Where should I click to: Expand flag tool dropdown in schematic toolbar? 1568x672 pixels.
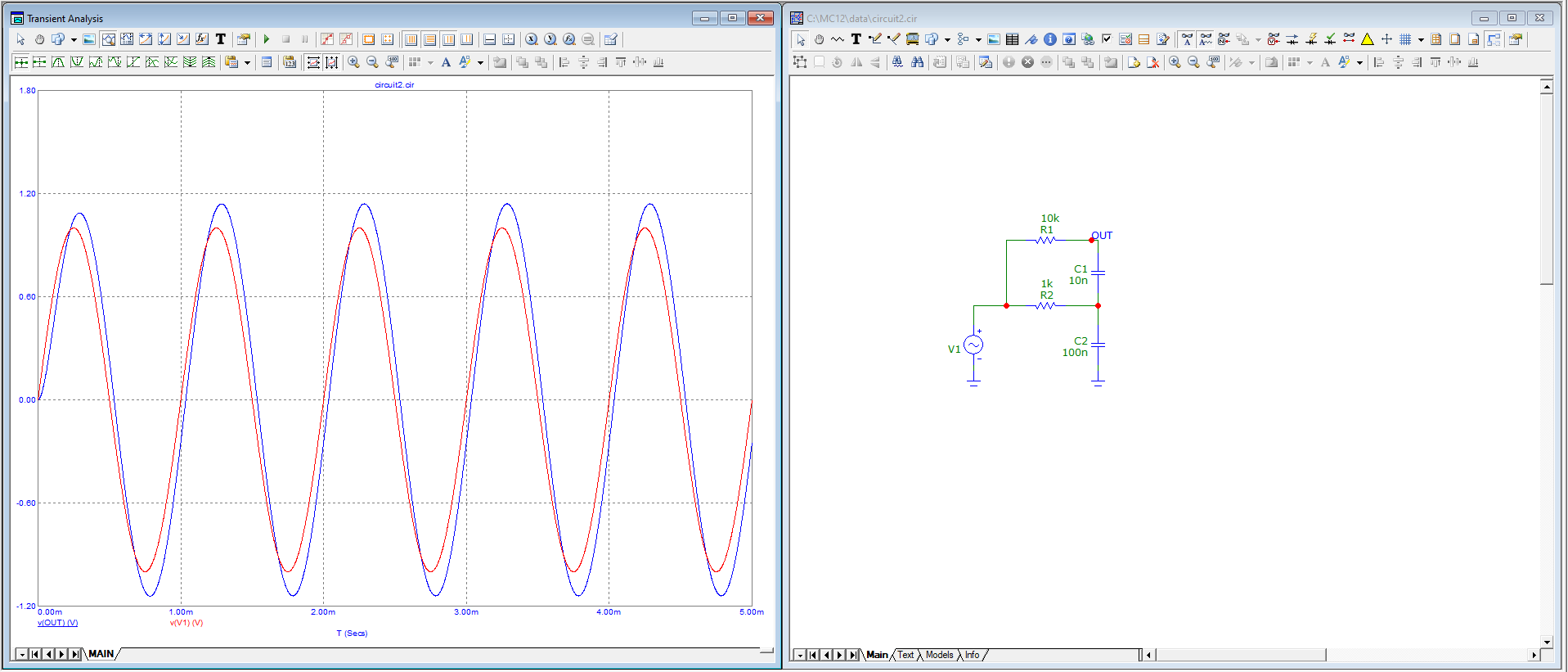click(978, 39)
